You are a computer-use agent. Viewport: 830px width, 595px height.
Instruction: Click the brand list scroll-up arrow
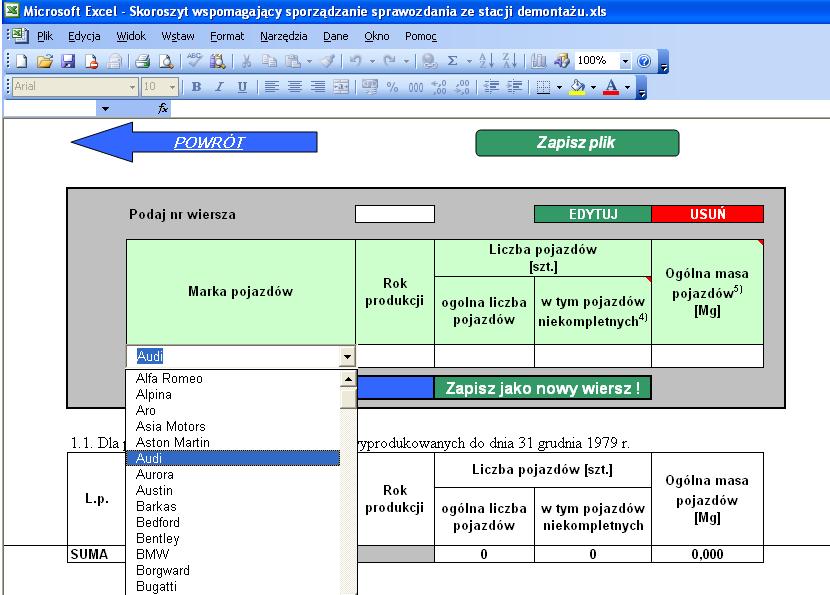[x=348, y=378]
